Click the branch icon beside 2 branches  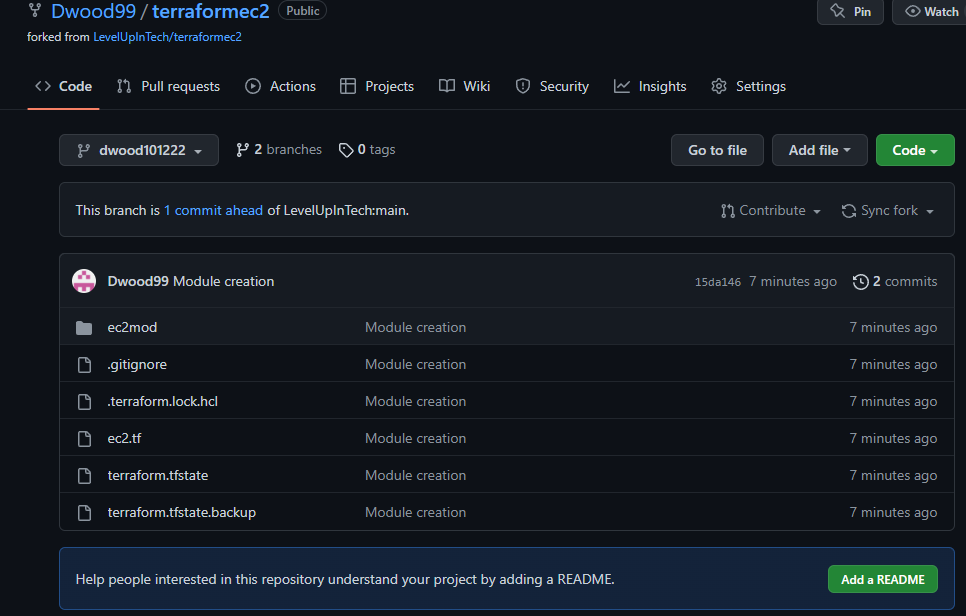[242, 150]
